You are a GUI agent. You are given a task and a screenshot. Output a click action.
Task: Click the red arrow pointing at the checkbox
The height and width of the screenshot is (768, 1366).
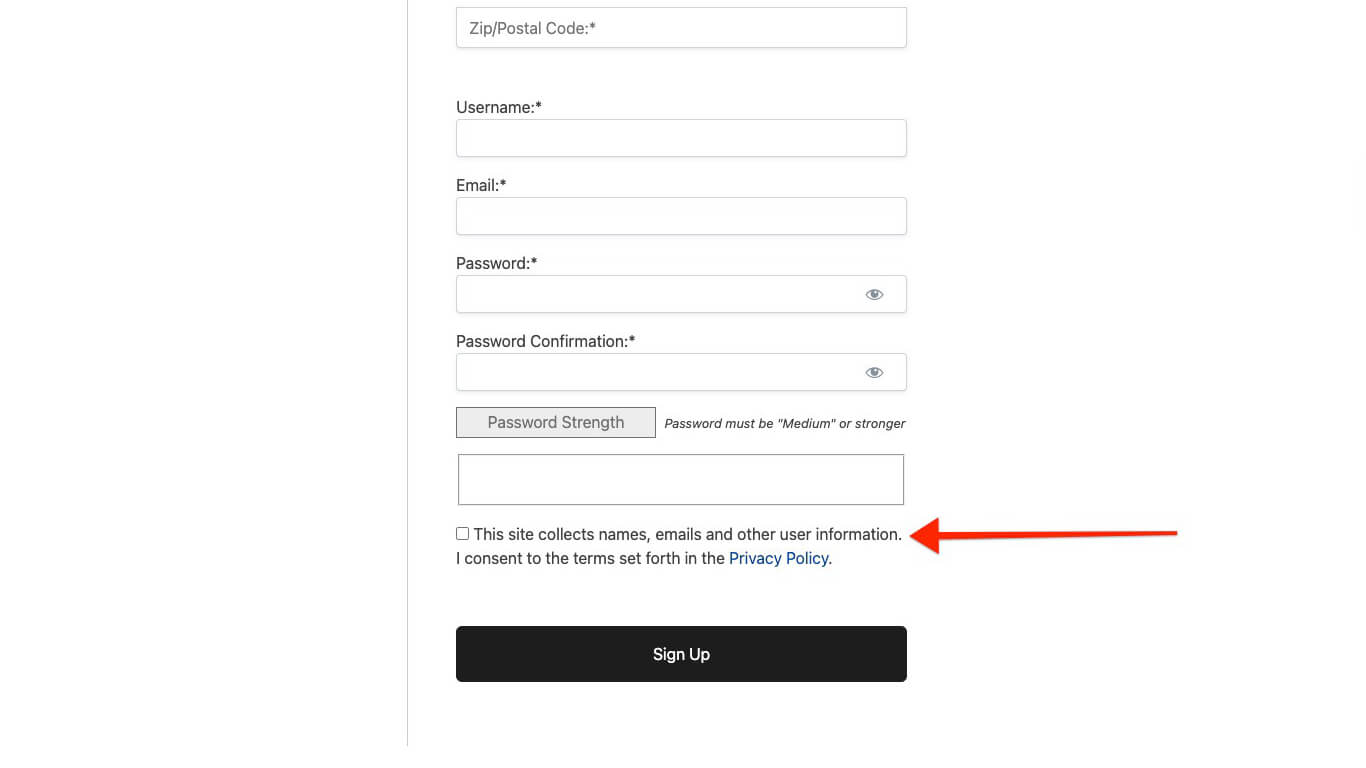click(1040, 534)
